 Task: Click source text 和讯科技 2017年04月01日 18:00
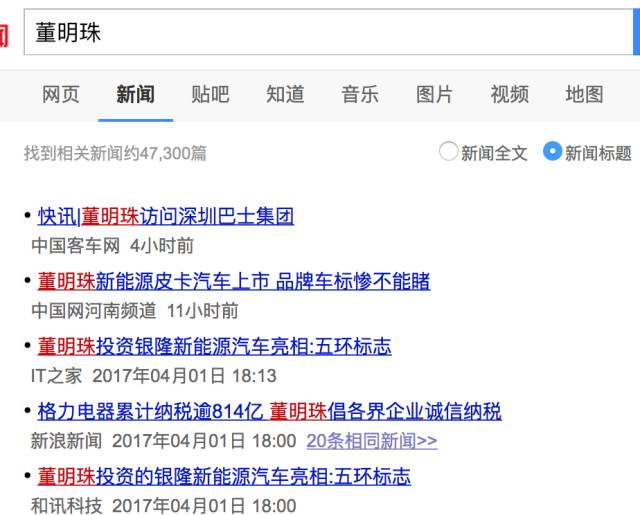pos(164,506)
